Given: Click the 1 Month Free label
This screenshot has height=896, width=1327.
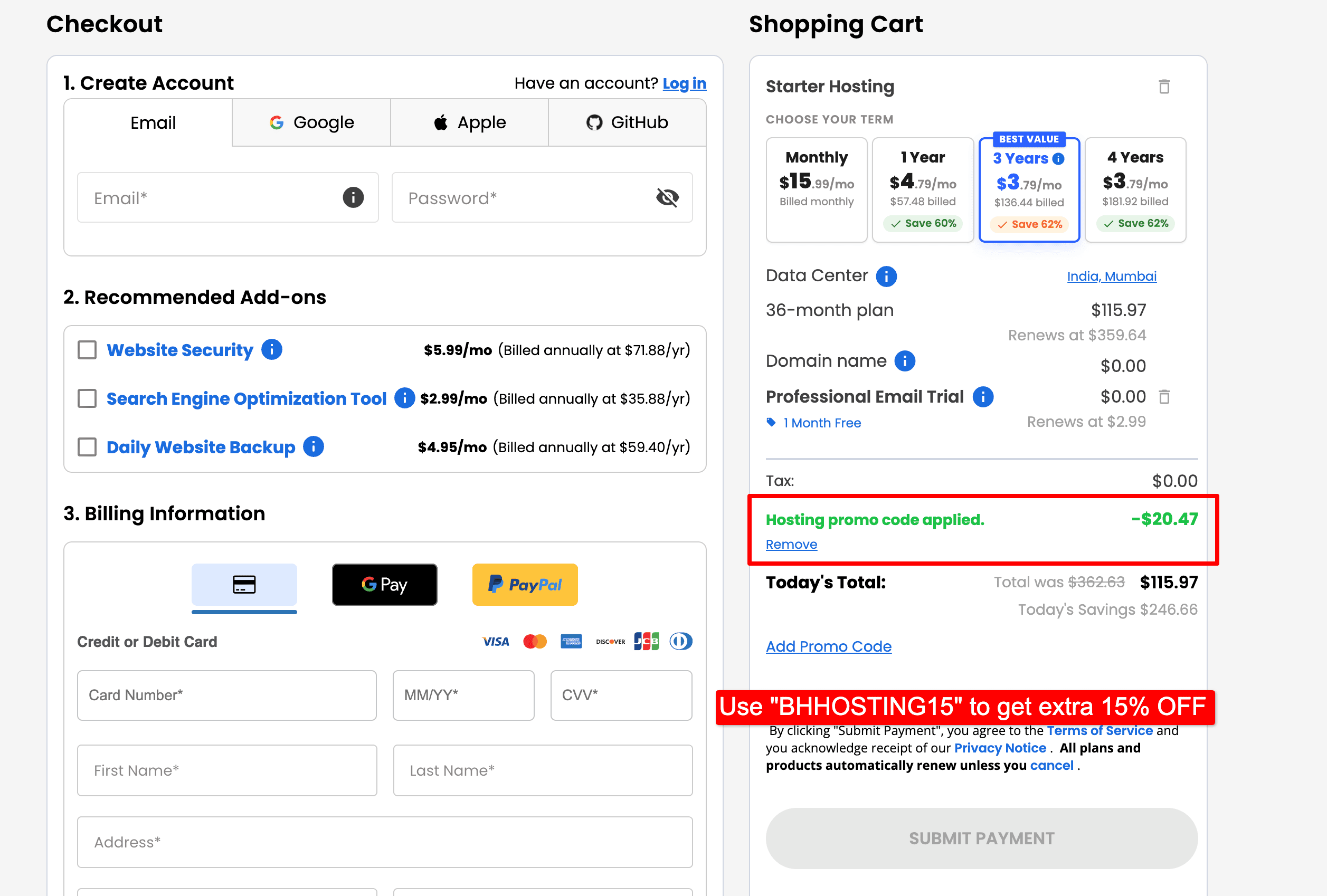Looking at the screenshot, I should (822, 423).
